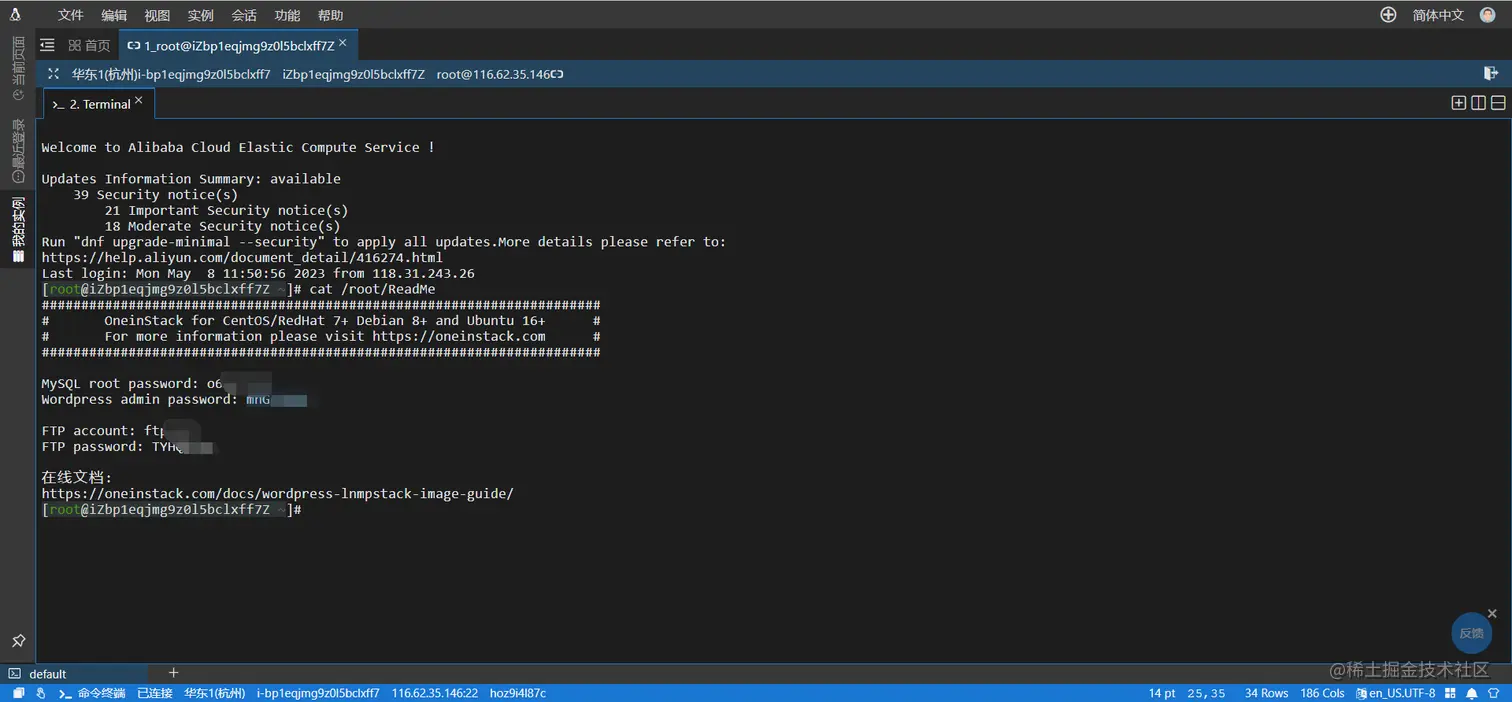The image size is (1512, 702).
Task: Open notifications bell icon
Action: point(1472,693)
